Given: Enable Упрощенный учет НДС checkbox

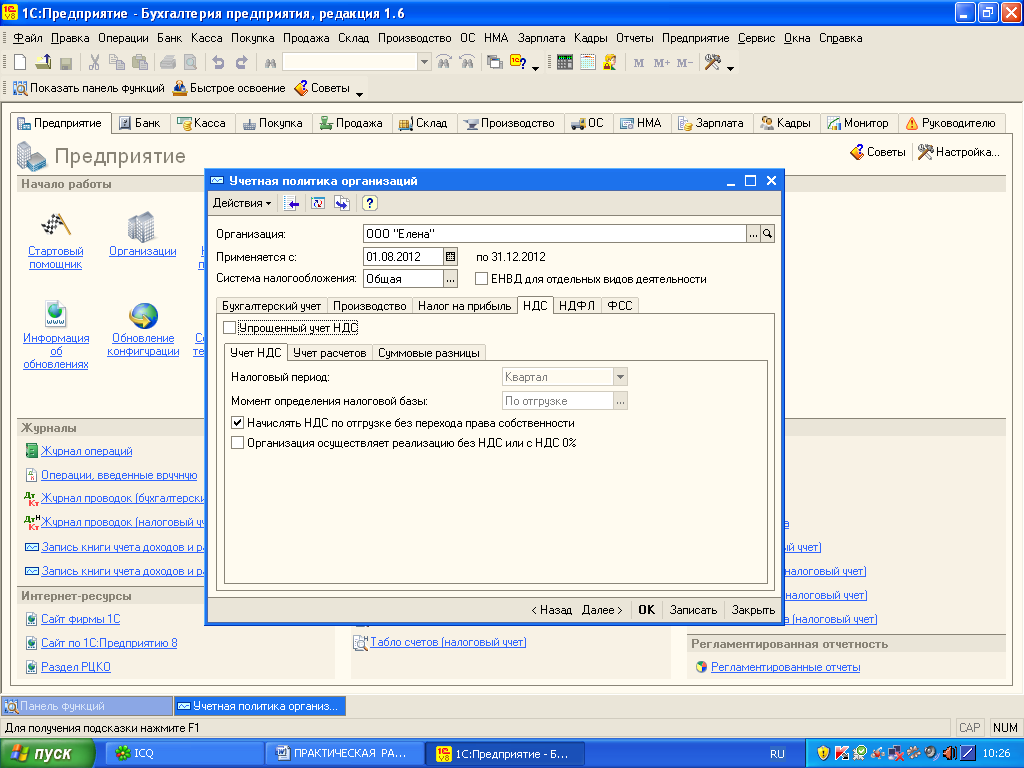Looking at the screenshot, I should tap(229, 328).
